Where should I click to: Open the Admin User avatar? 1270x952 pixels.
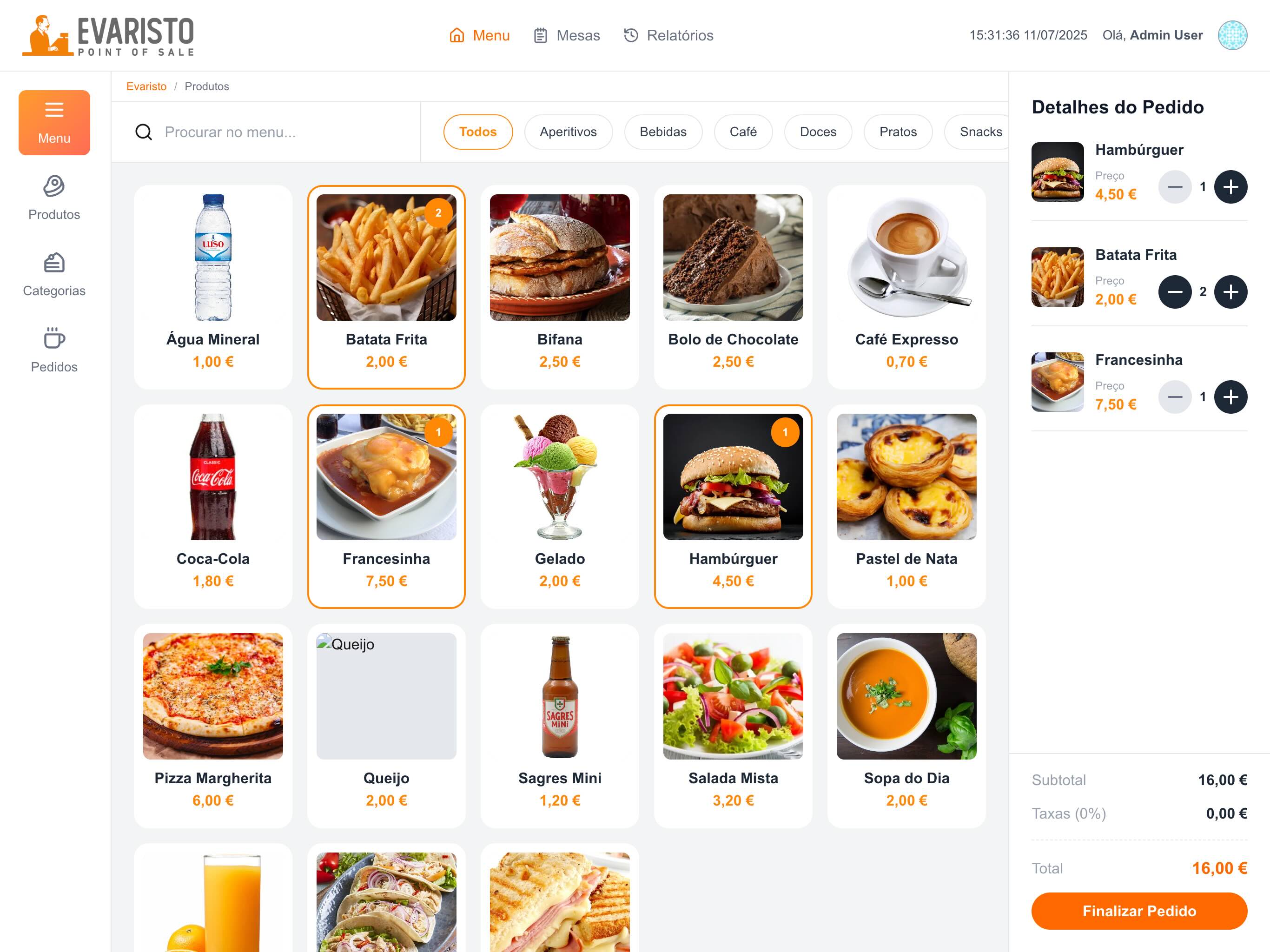[x=1232, y=35]
